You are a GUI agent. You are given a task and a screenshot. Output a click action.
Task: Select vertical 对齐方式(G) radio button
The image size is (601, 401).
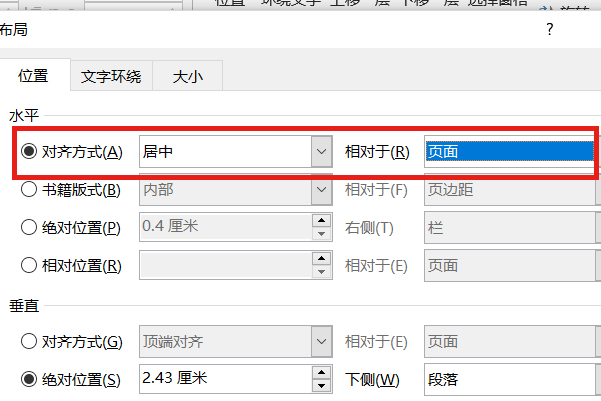point(29,341)
